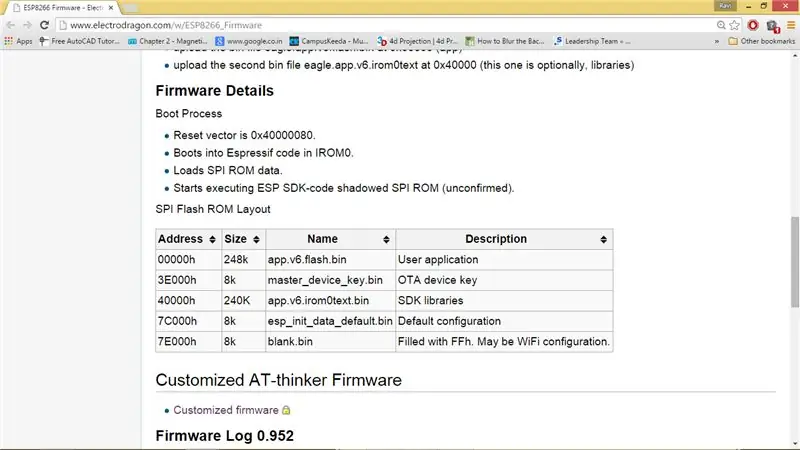Click the scrollbar down arrow
This screenshot has height=450, width=800.
795,444
